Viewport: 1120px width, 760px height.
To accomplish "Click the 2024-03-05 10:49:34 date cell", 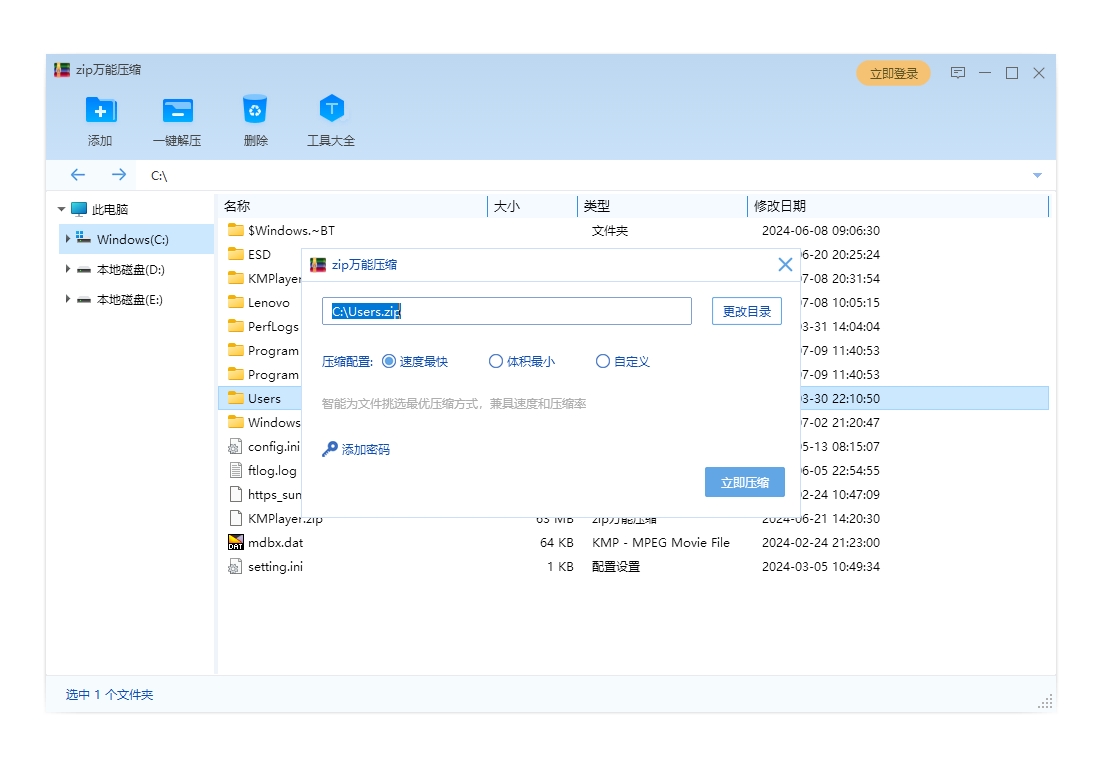I will pyautogui.click(x=821, y=567).
